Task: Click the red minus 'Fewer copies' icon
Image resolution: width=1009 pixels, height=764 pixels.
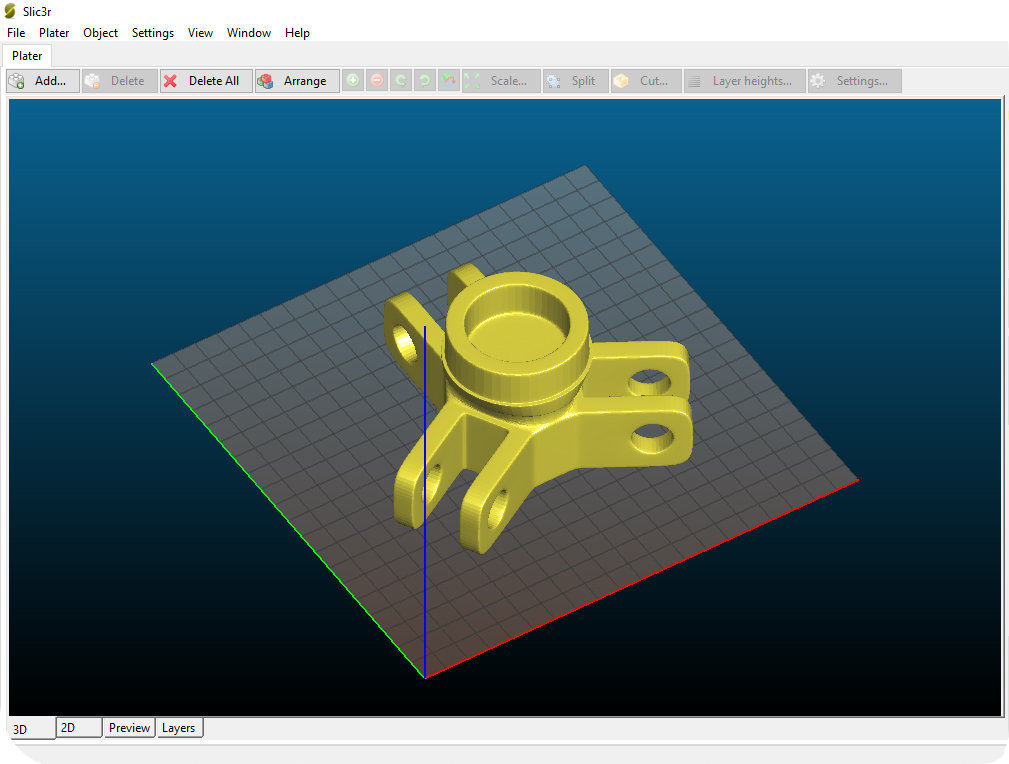Action: click(377, 81)
